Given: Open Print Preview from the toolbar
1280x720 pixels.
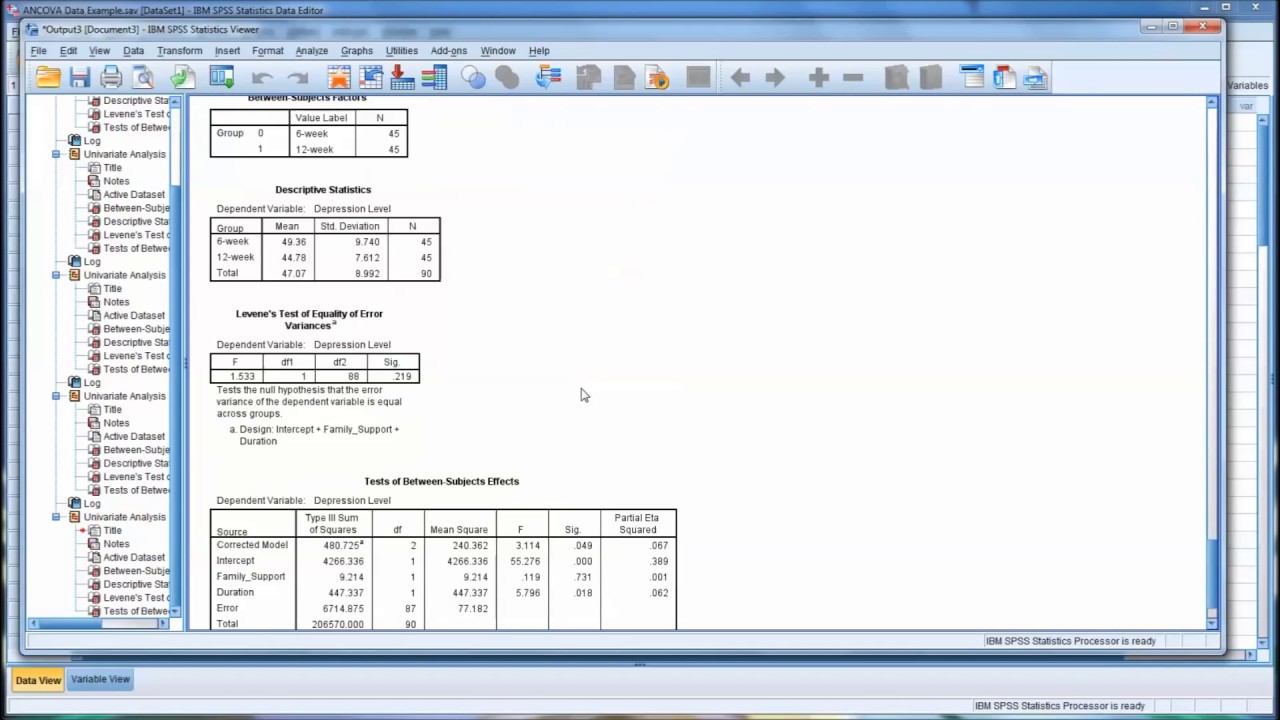Looking at the screenshot, I should pyautogui.click(x=144, y=78).
